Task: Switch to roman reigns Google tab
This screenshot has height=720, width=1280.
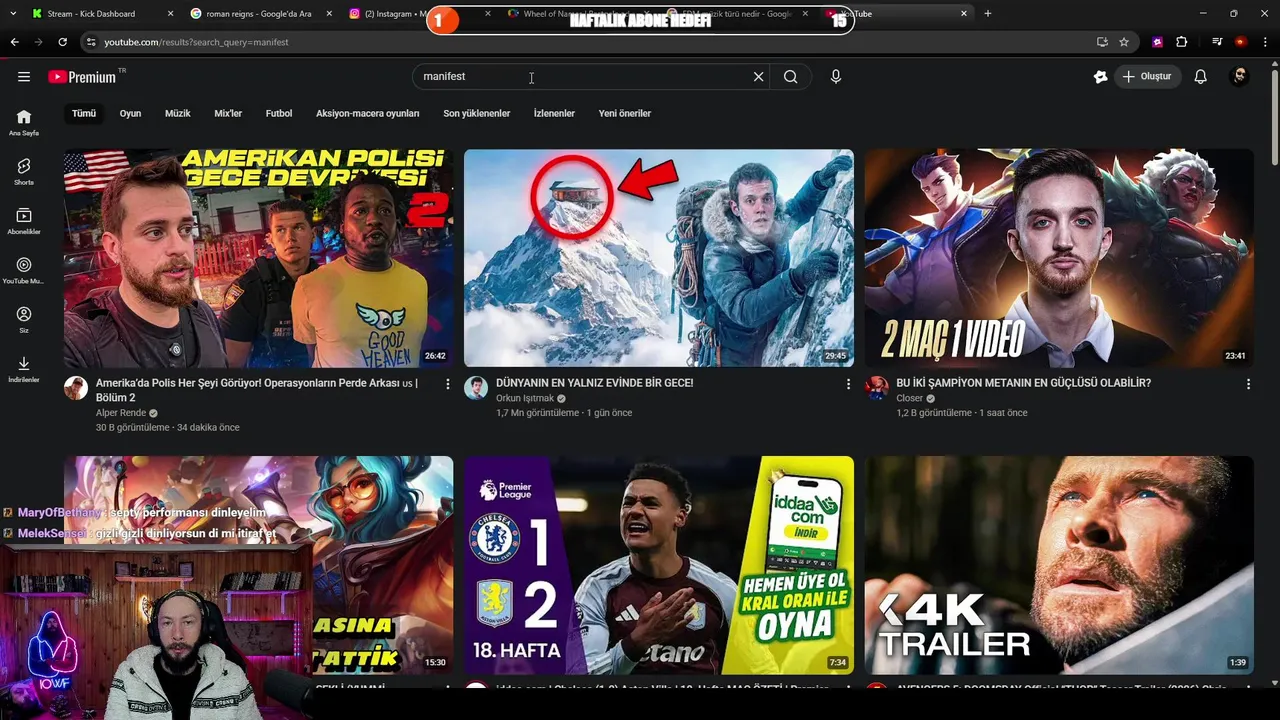Action: pos(260,14)
